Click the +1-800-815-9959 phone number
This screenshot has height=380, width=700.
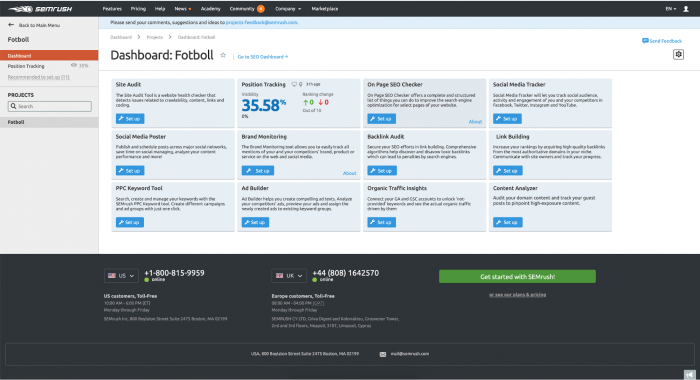(174, 273)
